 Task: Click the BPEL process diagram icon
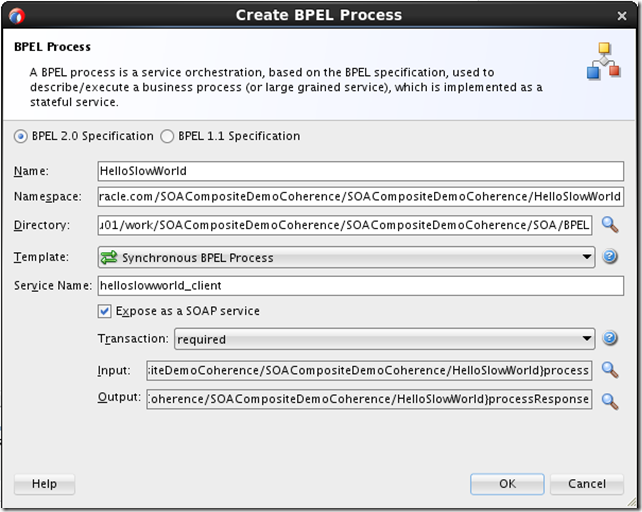(603, 62)
